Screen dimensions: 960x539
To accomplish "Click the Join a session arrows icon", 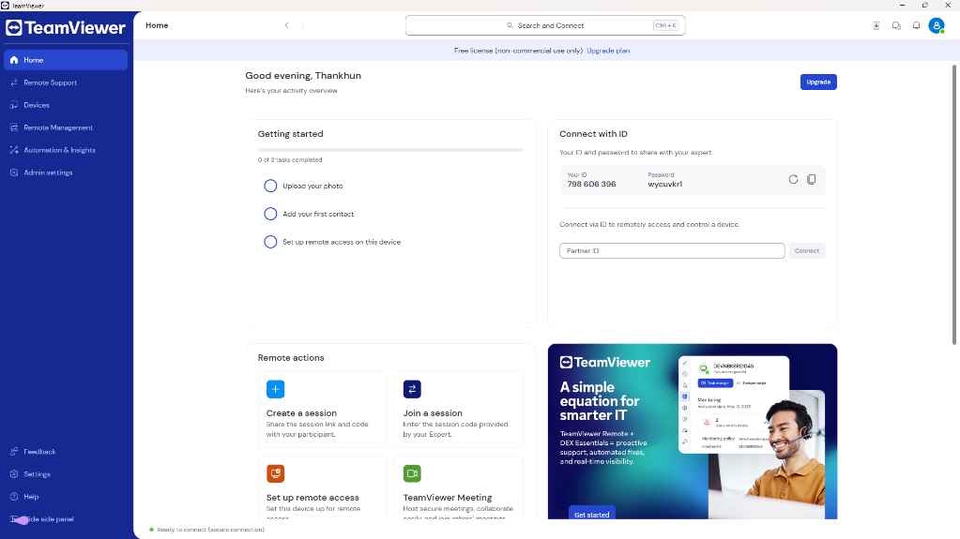I will point(412,389).
